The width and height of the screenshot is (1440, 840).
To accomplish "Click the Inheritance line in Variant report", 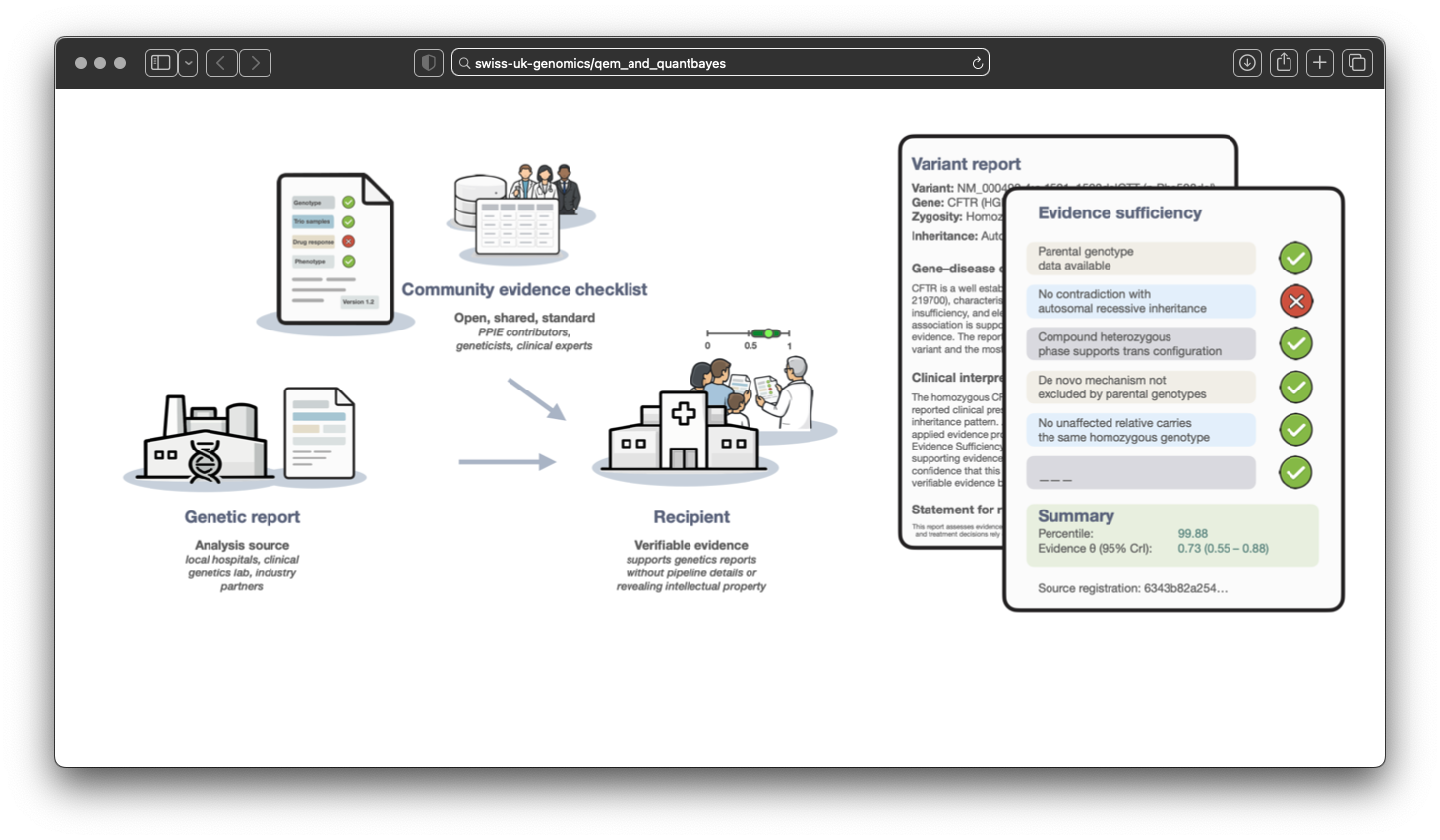I will [957, 236].
